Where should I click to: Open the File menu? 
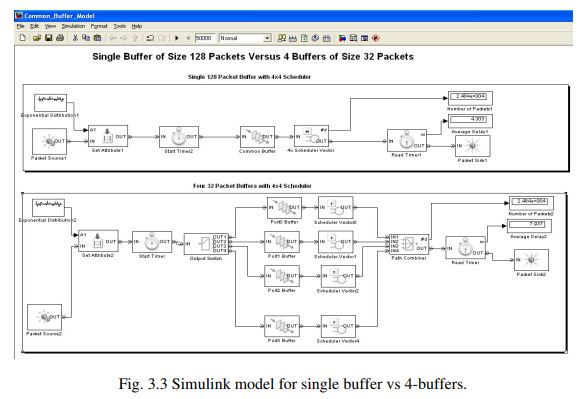click(x=20, y=26)
